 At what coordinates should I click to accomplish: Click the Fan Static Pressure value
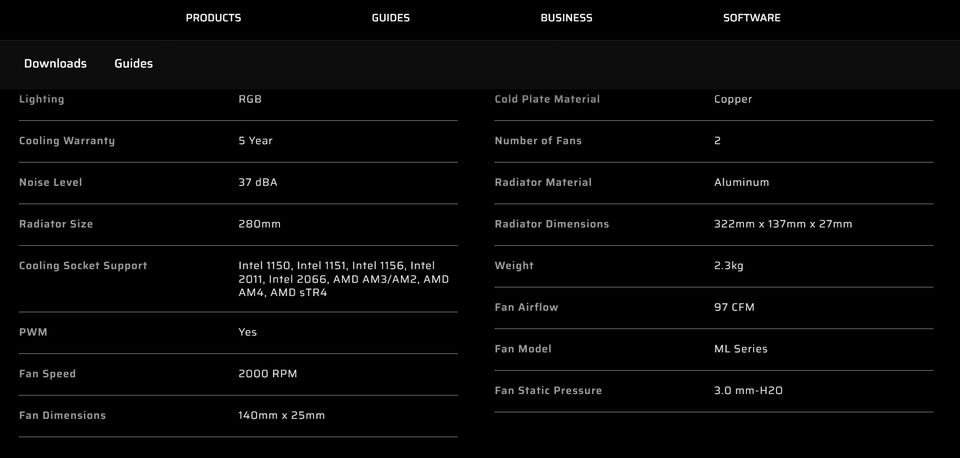click(748, 391)
